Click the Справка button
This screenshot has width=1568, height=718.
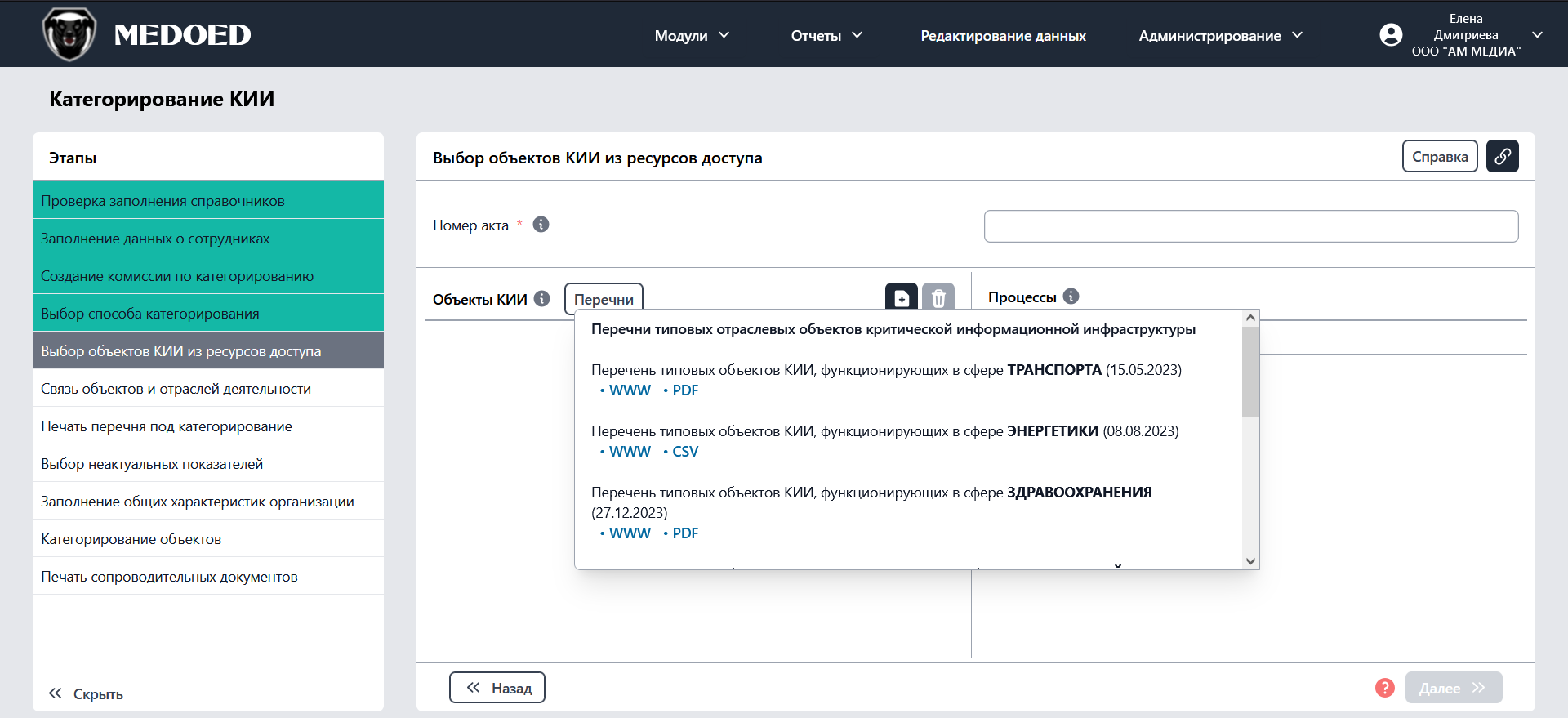click(1440, 156)
